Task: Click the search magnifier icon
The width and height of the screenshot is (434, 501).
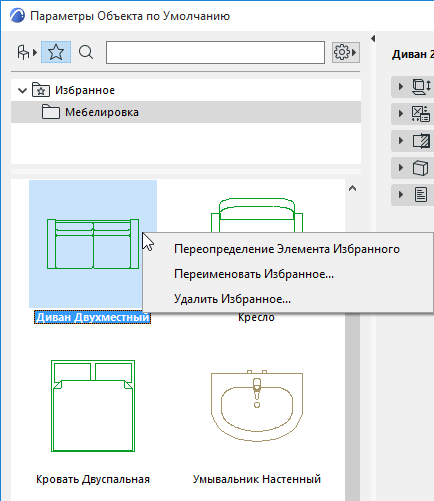Action: 86,52
